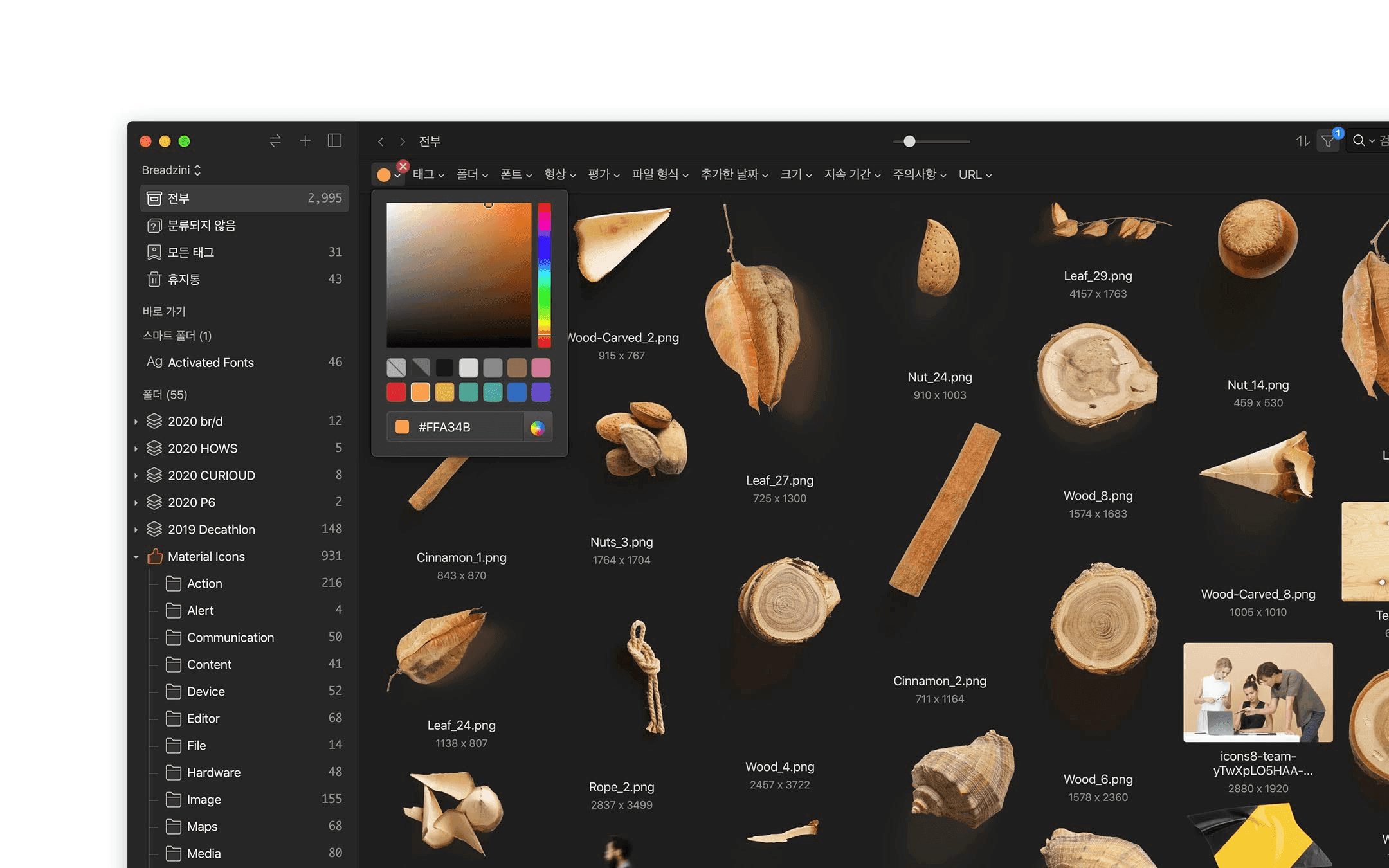This screenshot has height=868, width=1389.
Task: Click the 휴지통 trash icon
Action: tap(154, 279)
